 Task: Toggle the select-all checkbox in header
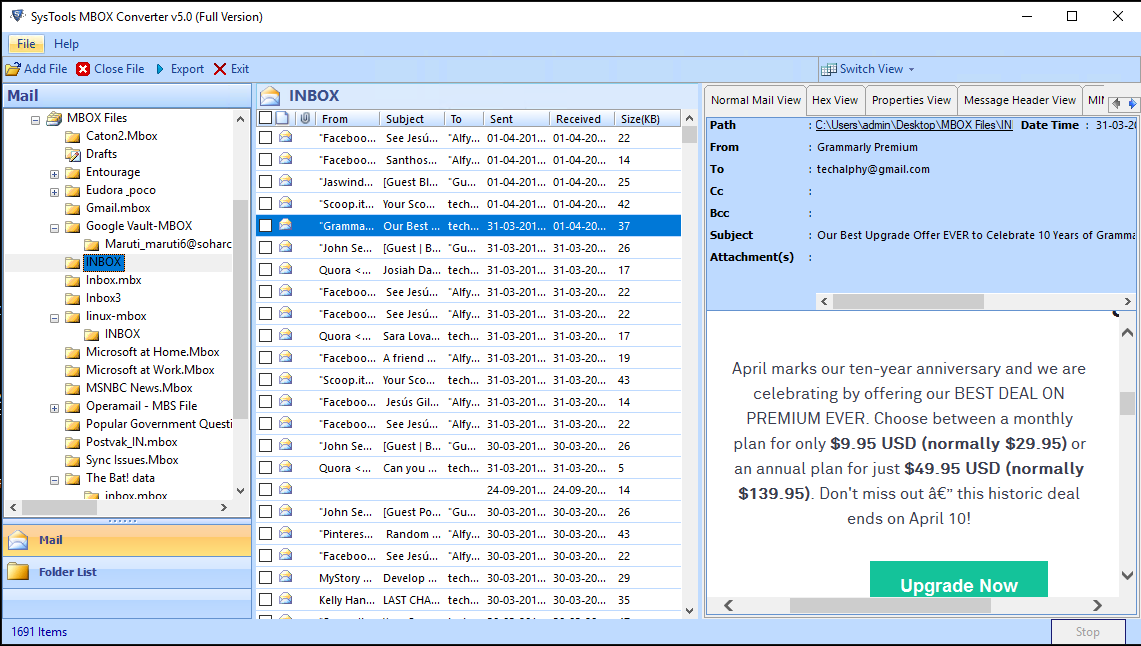pos(266,118)
